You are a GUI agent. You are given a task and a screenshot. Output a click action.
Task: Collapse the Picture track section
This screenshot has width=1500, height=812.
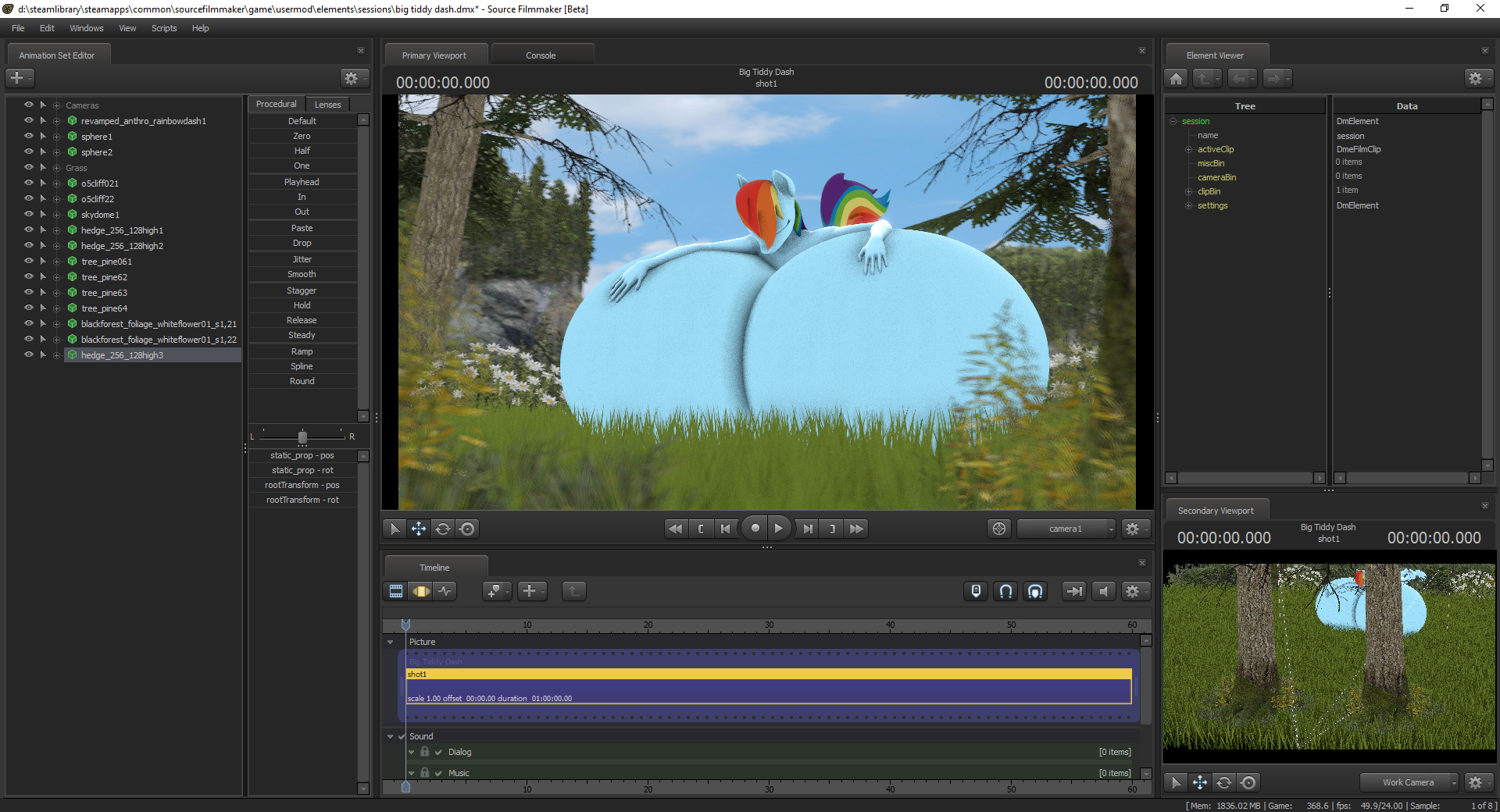click(391, 642)
